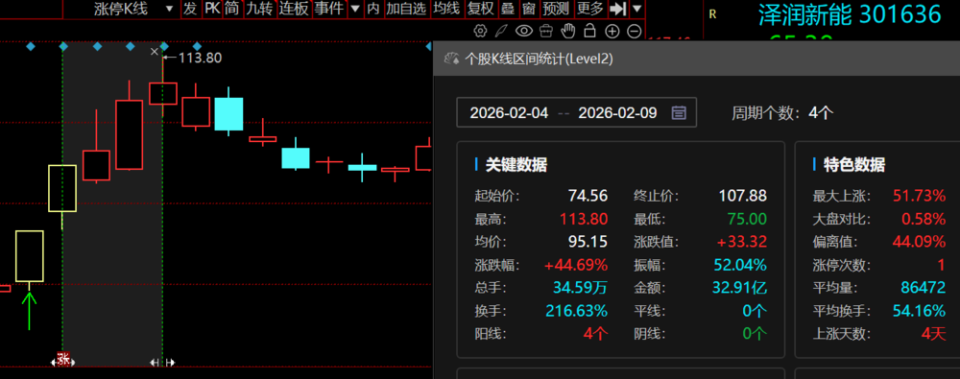Open the 事件 events button
The width and height of the screenshot is (960, 379).
[329, 9]
